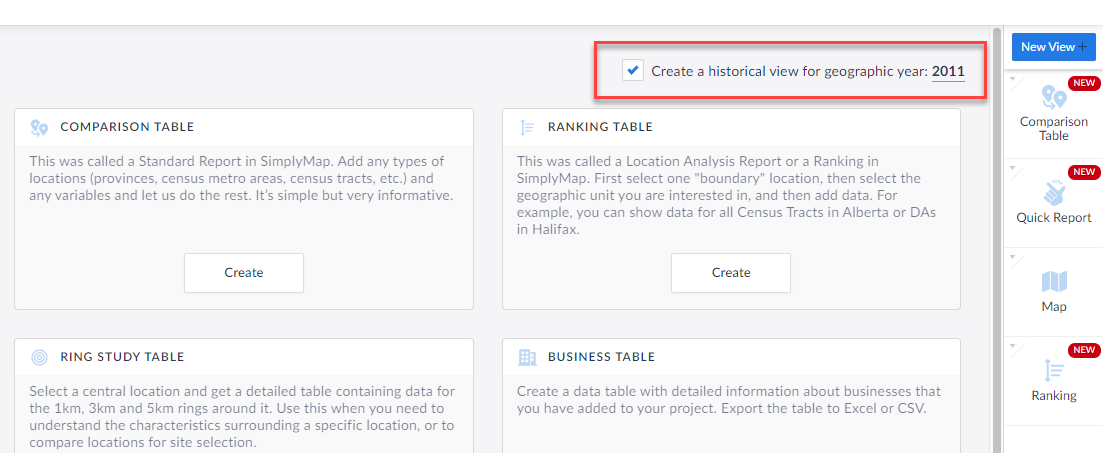The height and width of the screenshot is (453, 1103).
Task: Click the Business Table building icon
Action: coord(527,357)
